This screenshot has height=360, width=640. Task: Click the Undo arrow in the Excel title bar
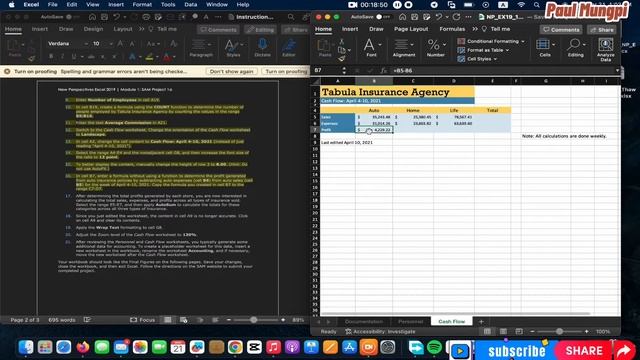tap(439, 17)
